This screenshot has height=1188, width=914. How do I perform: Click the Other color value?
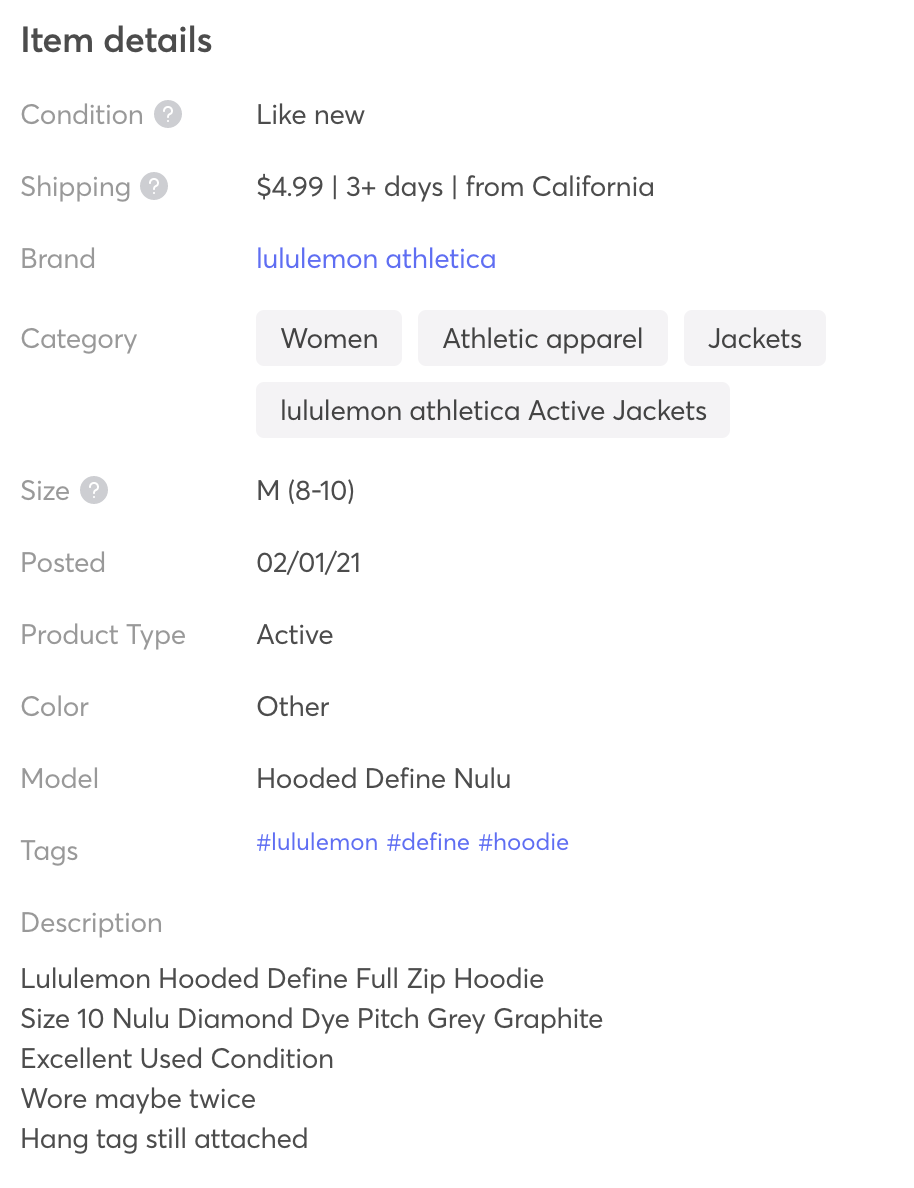[292, 706]
